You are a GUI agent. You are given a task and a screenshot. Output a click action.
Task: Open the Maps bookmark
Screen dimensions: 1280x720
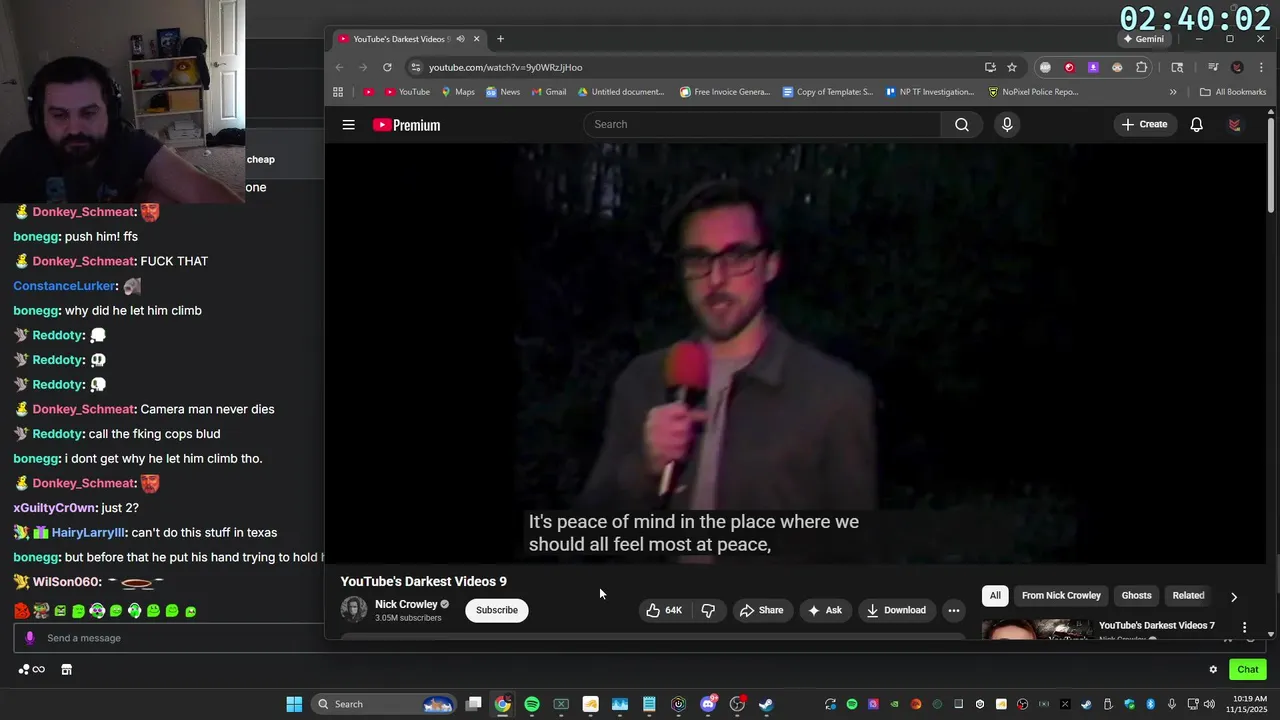click(457, 92)
